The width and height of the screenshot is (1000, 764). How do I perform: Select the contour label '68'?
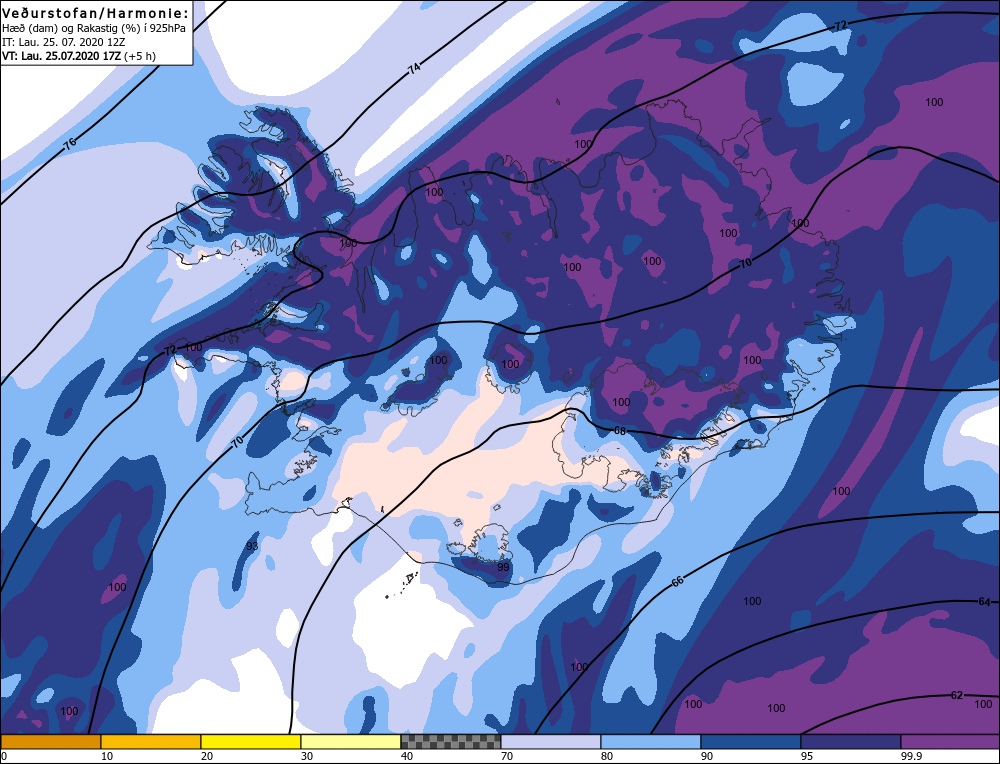pyautogui.click(x=619, y=431)
